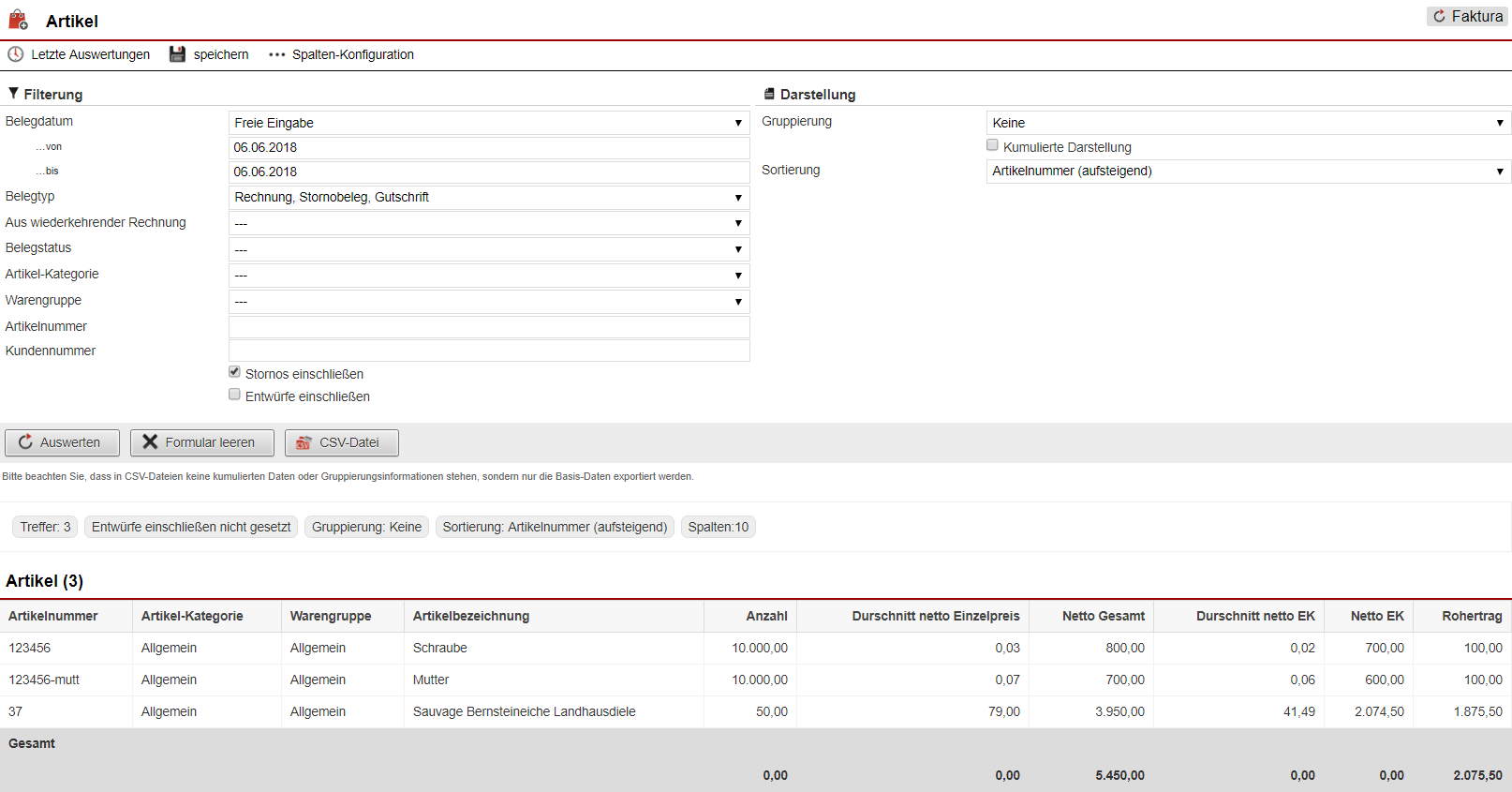1512x792 pixels.
Task: Enable Entwürfe einschließen checkbox
Action: pyautogui.click(x=234, y=395)
